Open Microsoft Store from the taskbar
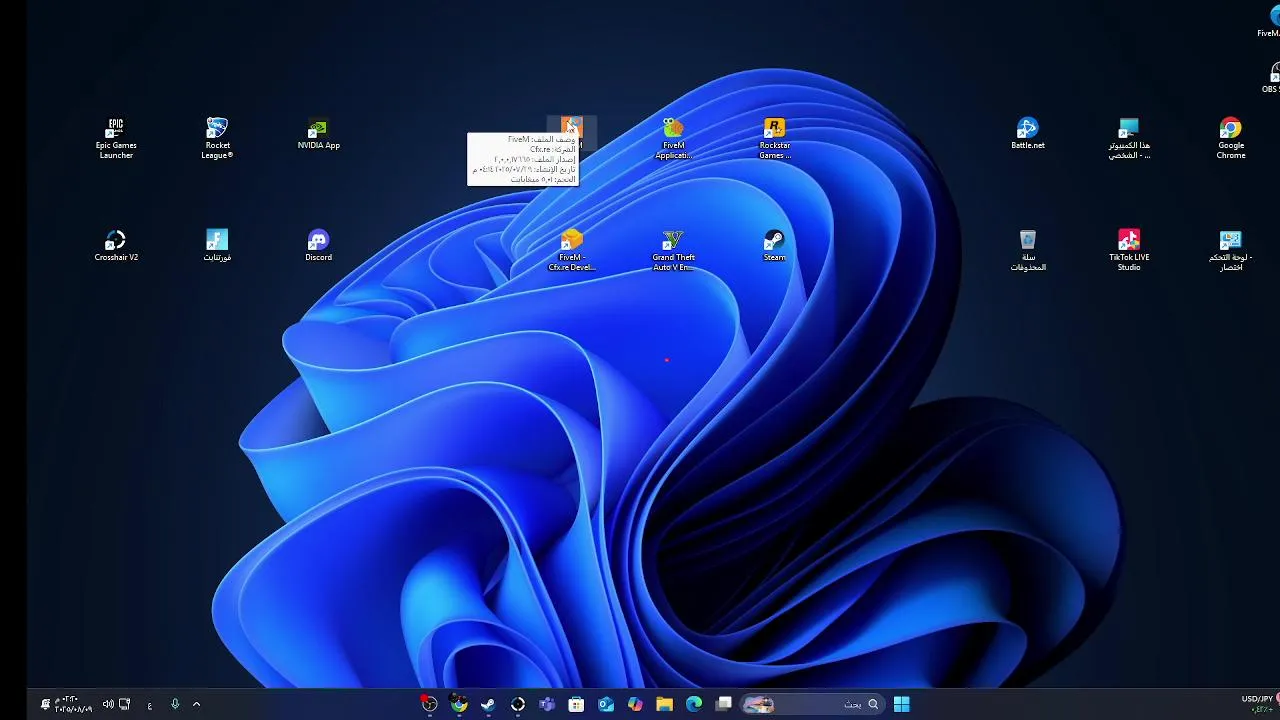The width and height of the screenshot is (1280, 720). pos(576,704)
